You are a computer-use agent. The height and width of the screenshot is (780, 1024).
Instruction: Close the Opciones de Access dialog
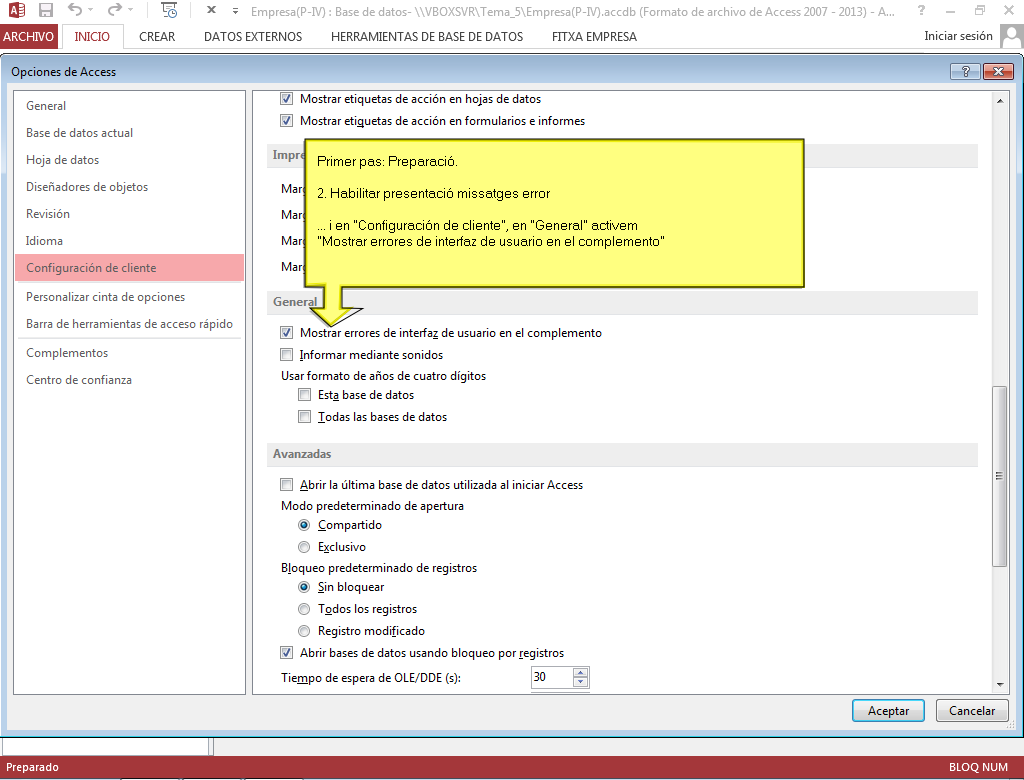pos(998,71)
